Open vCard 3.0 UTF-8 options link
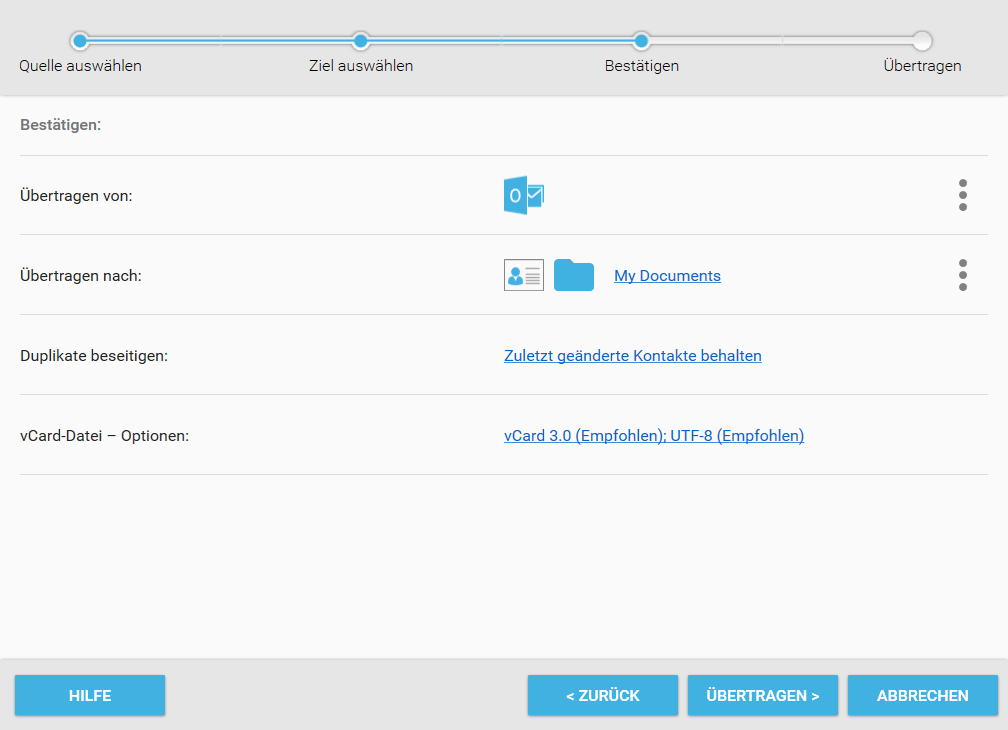Viewport: 1008px width, 730px height. [654, 436]
